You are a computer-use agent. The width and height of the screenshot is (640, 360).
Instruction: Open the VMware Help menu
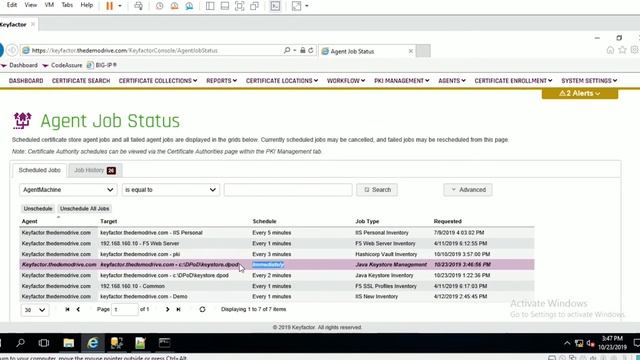tap(87, 5)
